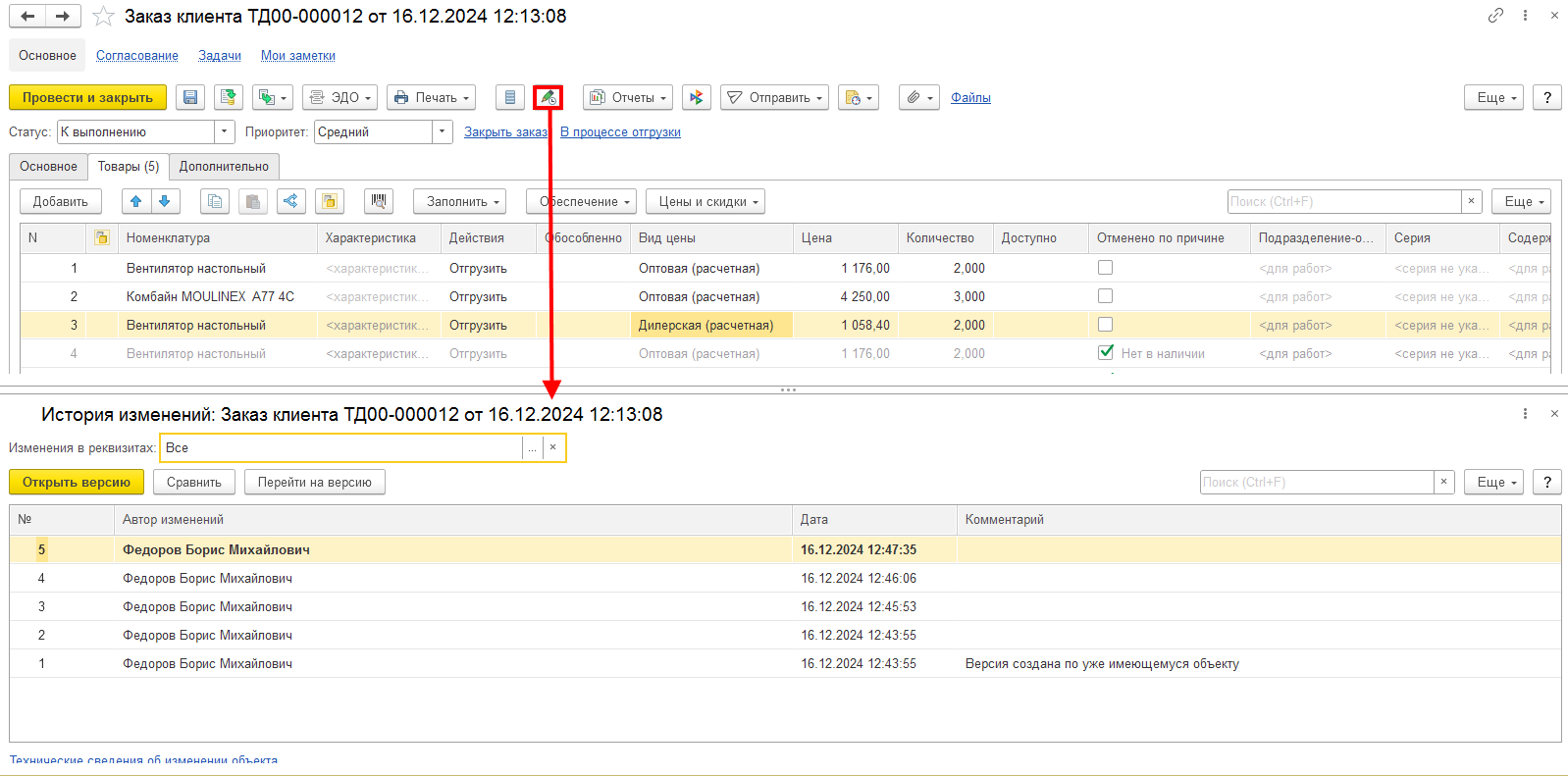Move the selected row up with the blue arrow

[x=136, y=201]
